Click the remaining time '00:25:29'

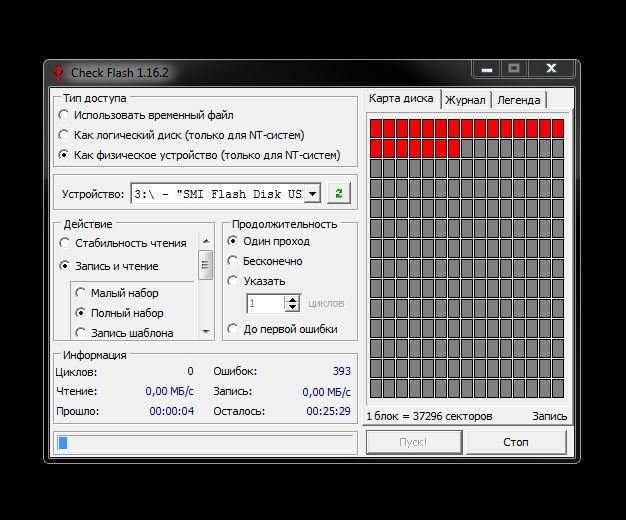pyautogui.click(x=328, y=411)
